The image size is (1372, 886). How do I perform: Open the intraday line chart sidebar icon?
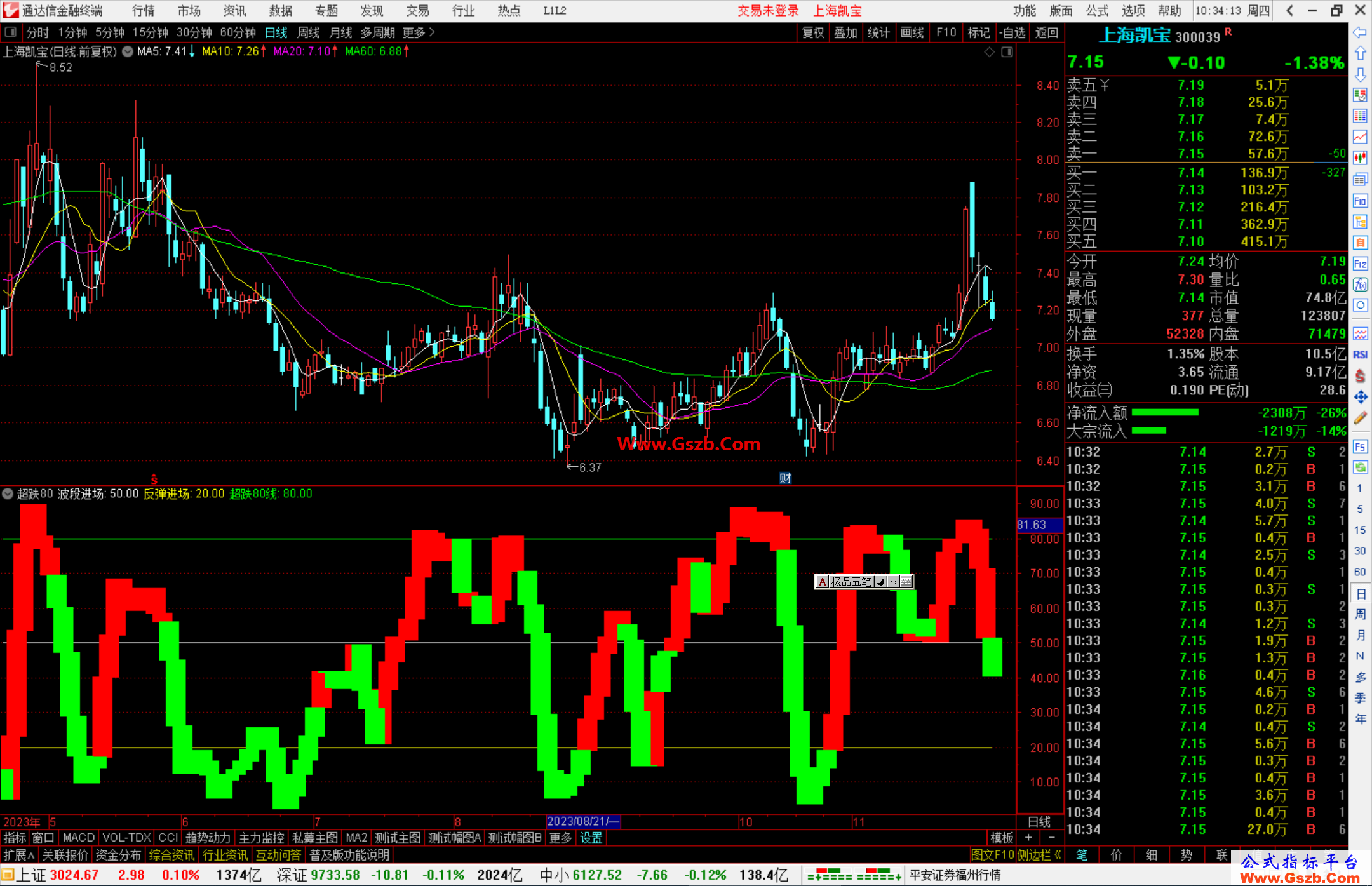1360,137
